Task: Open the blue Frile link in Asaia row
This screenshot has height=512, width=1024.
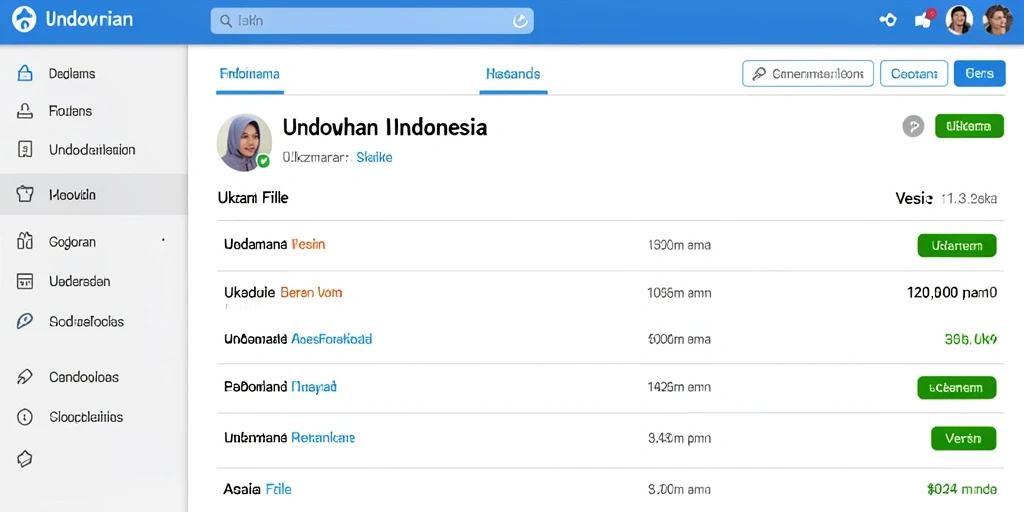Action: [279, 488]
